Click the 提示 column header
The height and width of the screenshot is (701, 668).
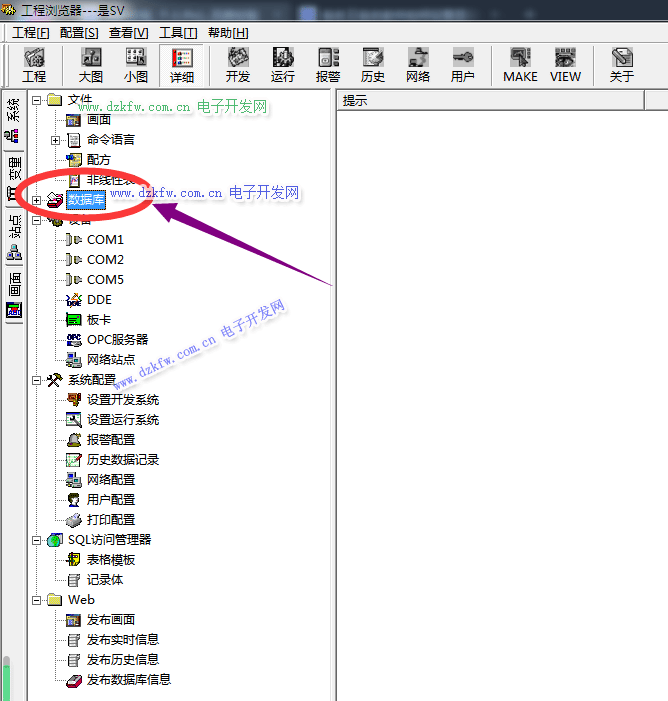point(355,100)
